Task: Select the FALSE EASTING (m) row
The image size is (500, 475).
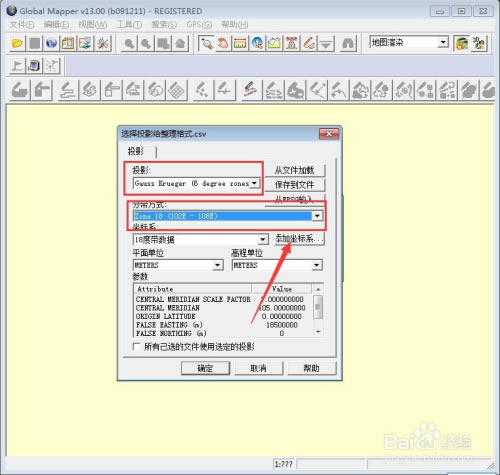Action: (x=223, y=325)
